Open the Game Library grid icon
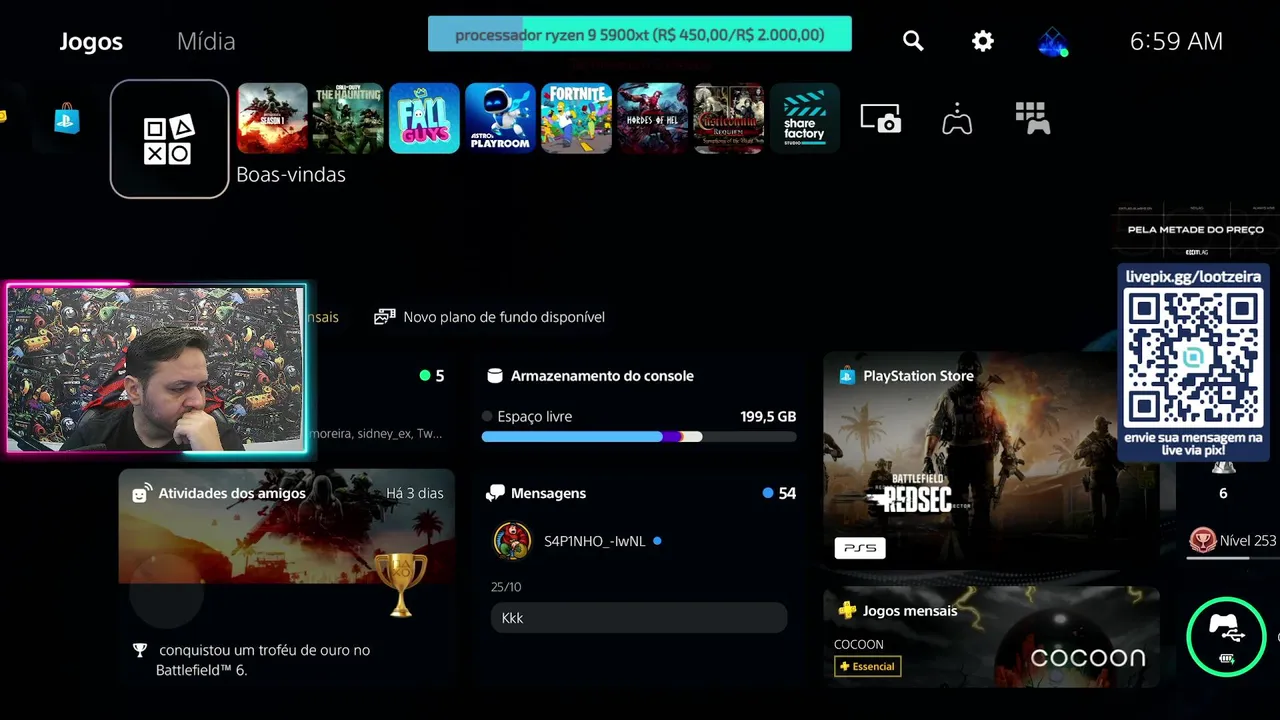The height and width of the screenshot is (720, 1280). [1032, 118]
